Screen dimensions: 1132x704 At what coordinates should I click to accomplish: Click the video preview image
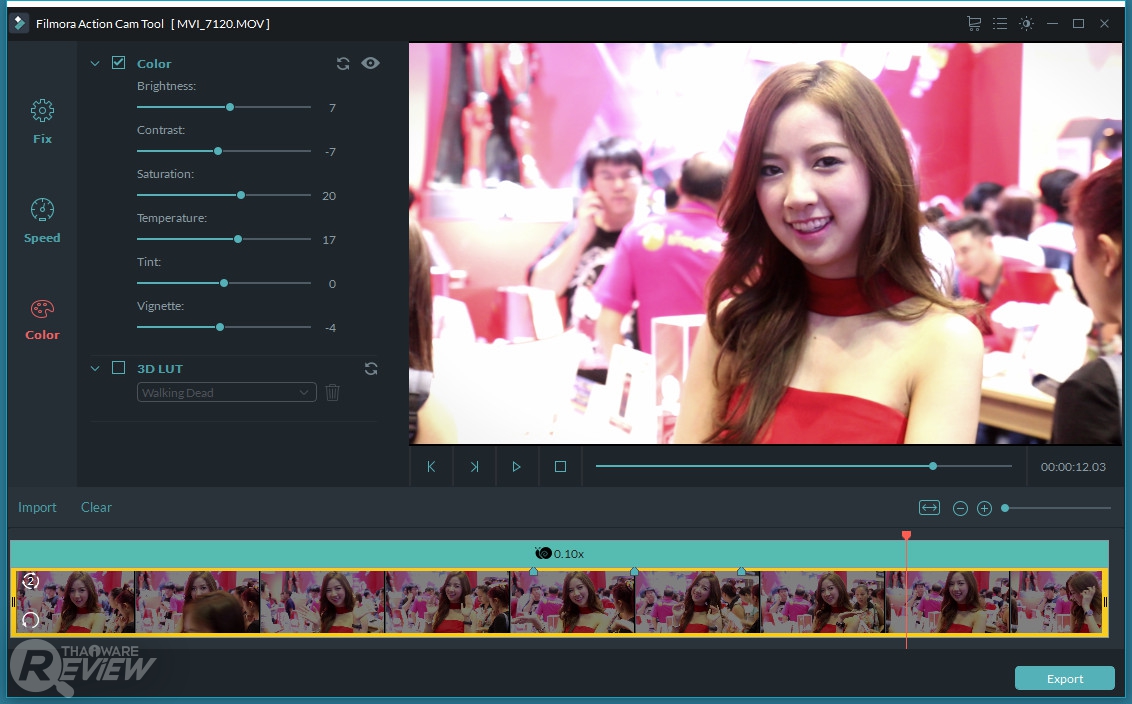(765, 243)
